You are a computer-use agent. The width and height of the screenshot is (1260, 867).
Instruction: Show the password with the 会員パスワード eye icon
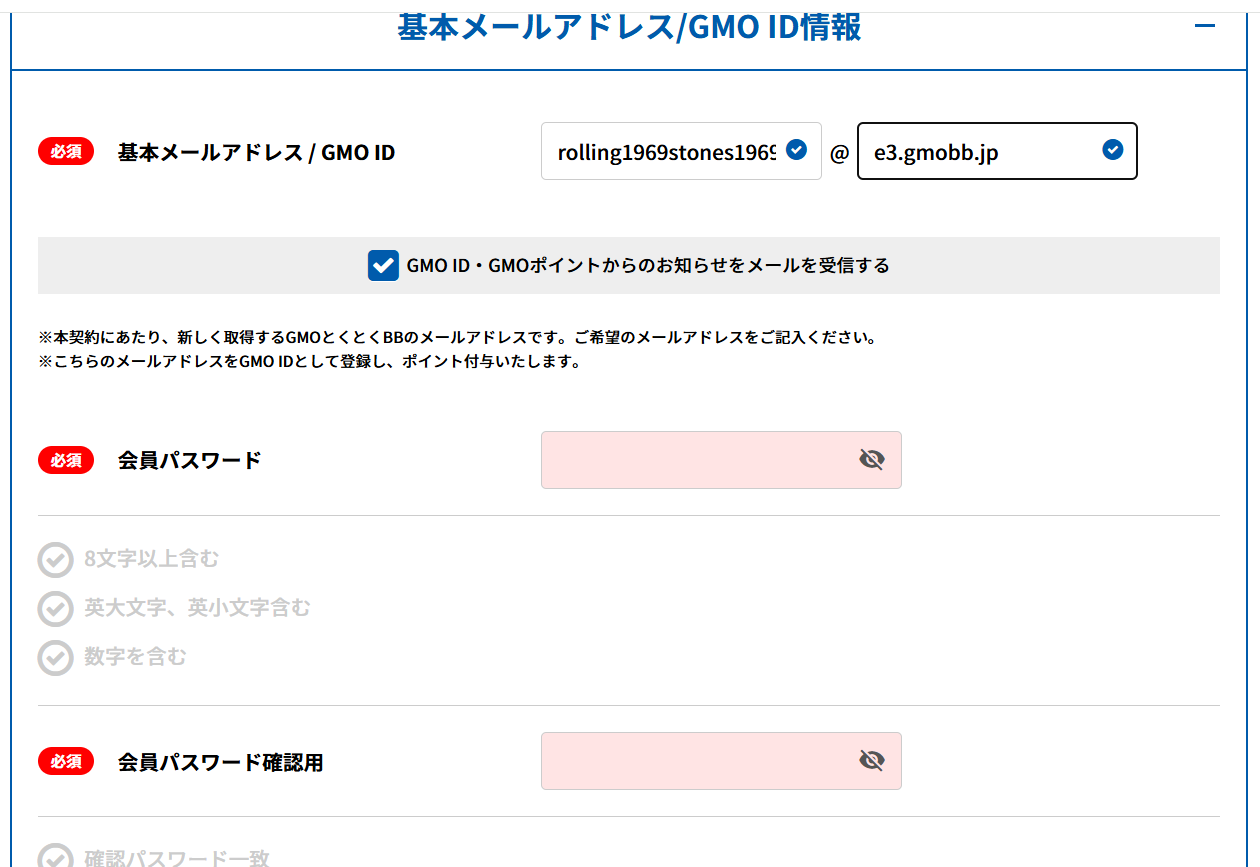[x=872, y=460]
